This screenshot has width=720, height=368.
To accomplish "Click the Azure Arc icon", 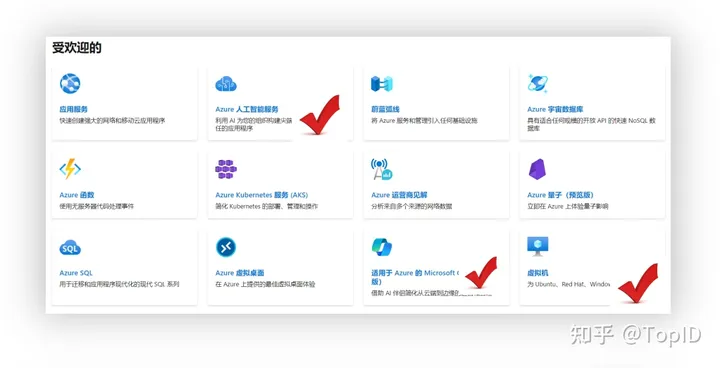I will 382,84.
